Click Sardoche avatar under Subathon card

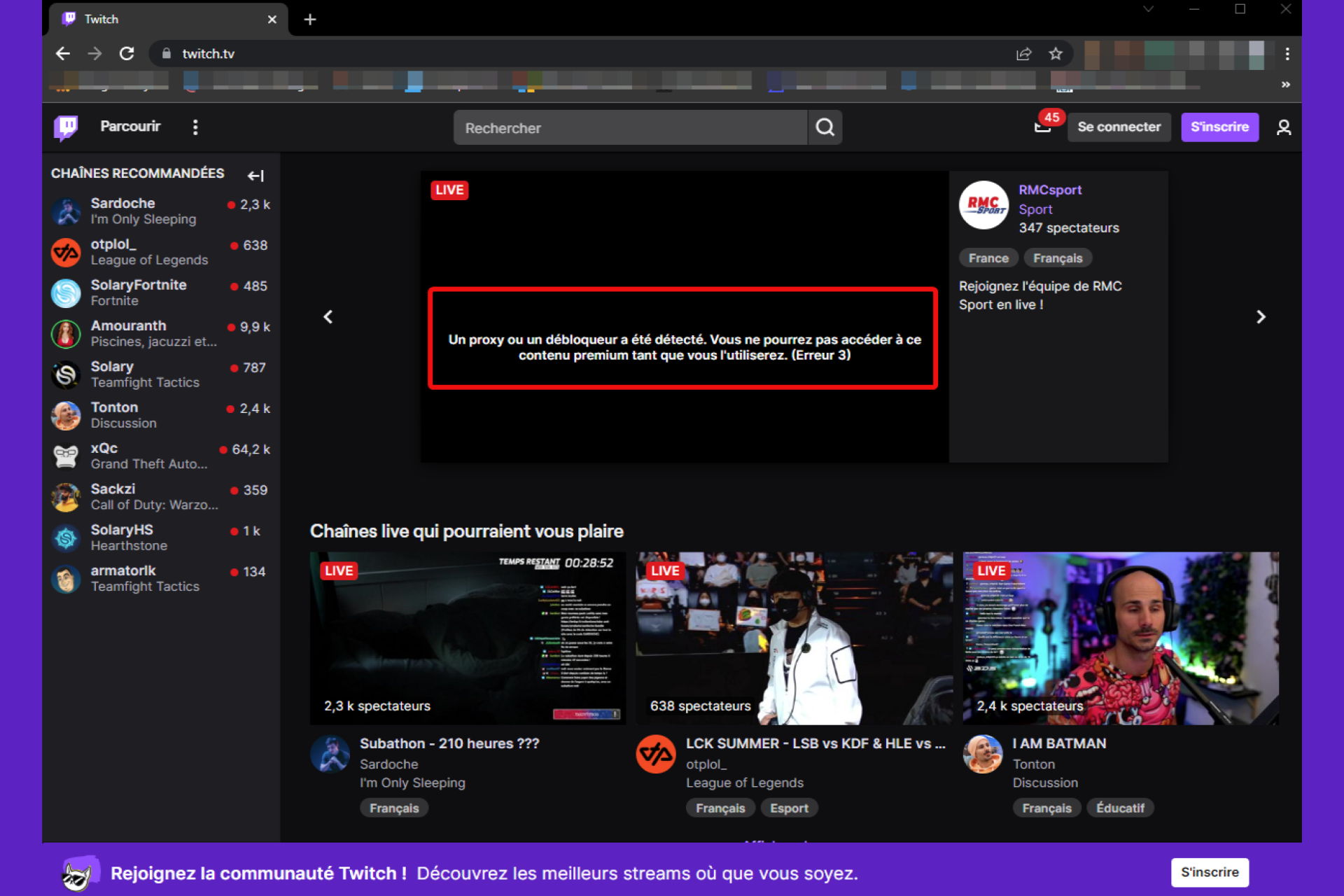[330, 754]
